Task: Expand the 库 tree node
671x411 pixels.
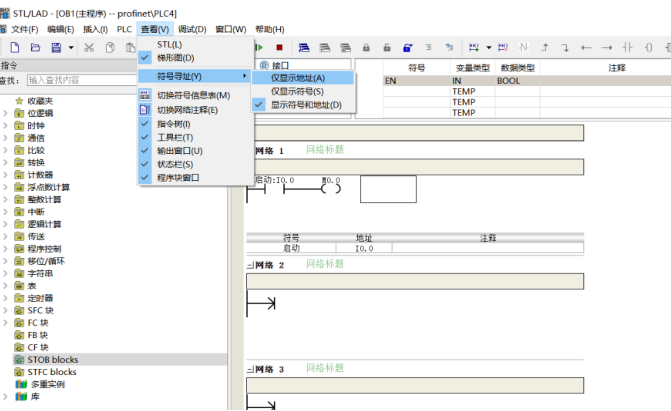Action: 5,396
